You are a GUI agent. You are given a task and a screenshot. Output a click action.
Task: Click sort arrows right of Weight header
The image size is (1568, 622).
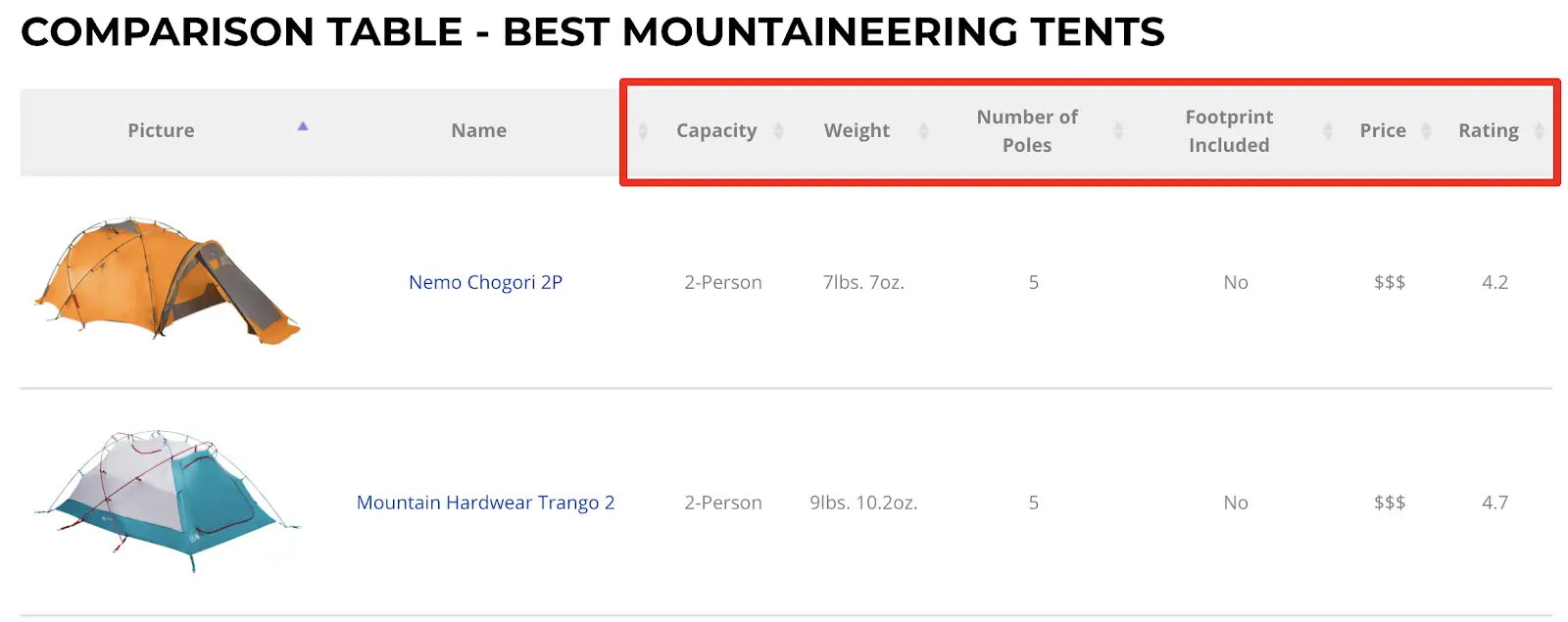923,130
